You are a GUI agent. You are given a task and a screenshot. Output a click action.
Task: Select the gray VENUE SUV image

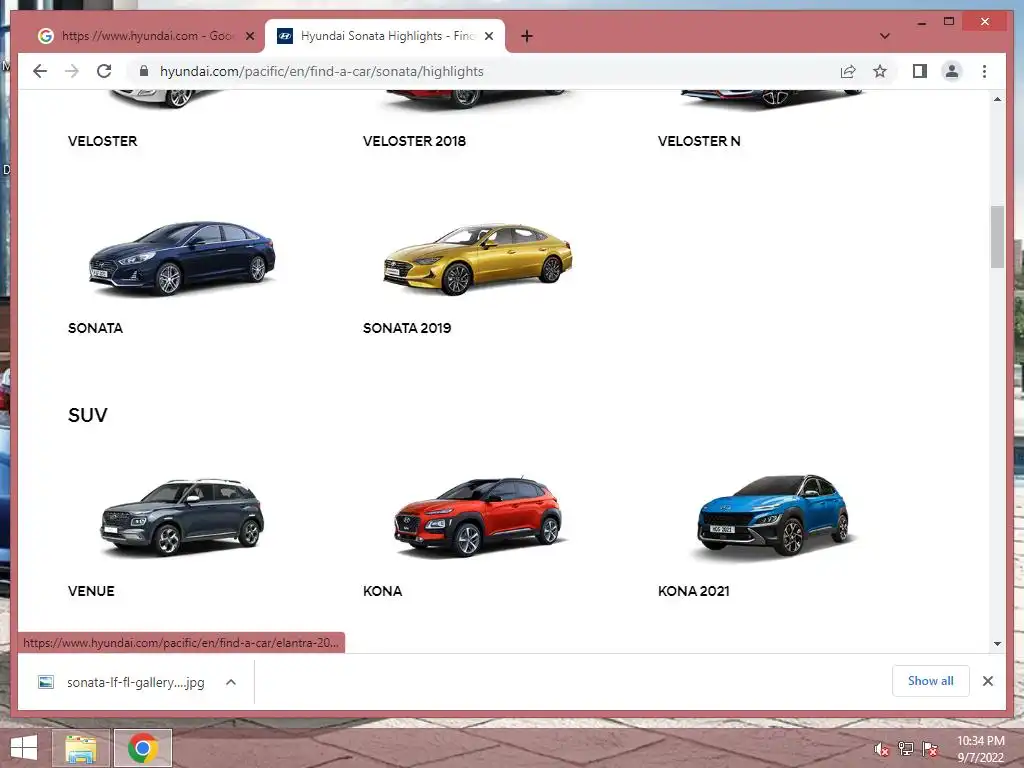tap(182, 517)
